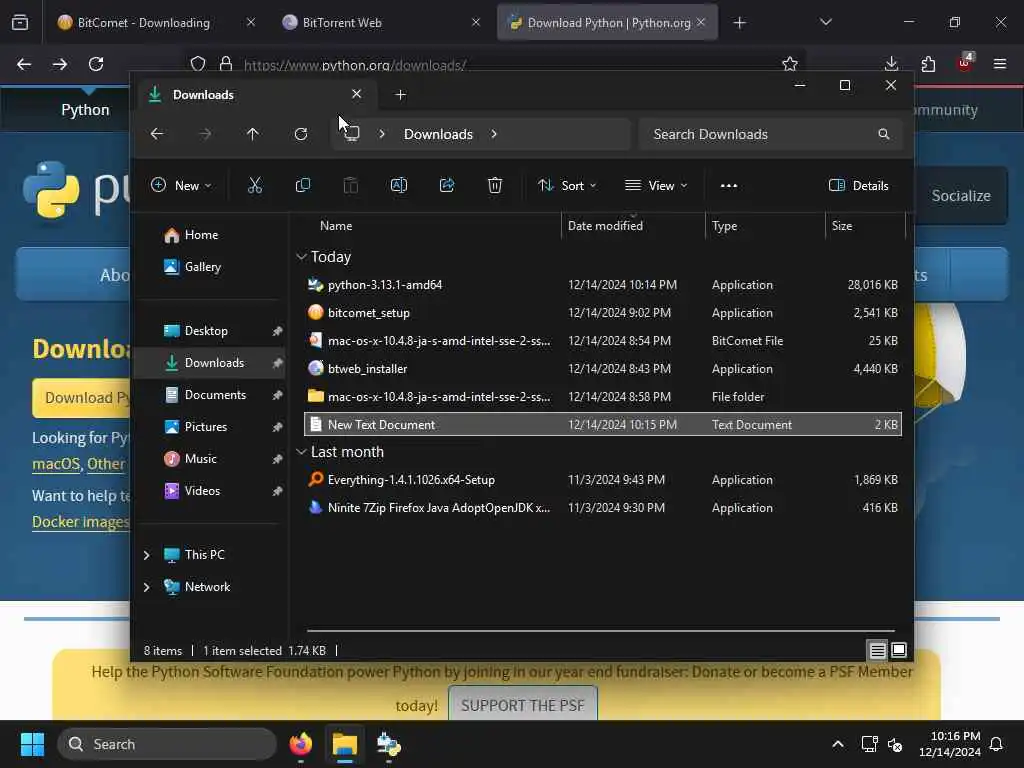Expand Network in navigation pane
Viewport: 1024px width, 768px height.
pos(146,587)
